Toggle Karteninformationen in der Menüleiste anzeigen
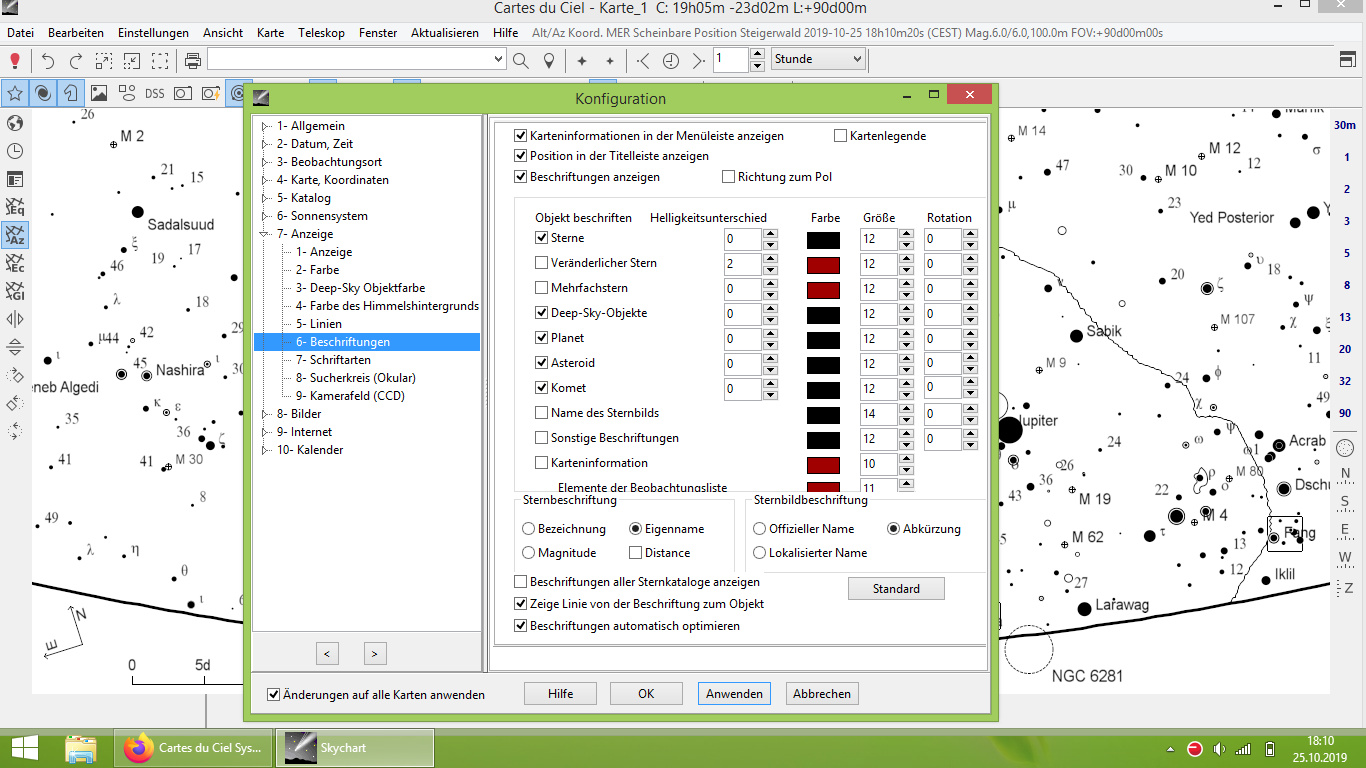This screenshot has height=768, width=1366. tap(520, 135)
